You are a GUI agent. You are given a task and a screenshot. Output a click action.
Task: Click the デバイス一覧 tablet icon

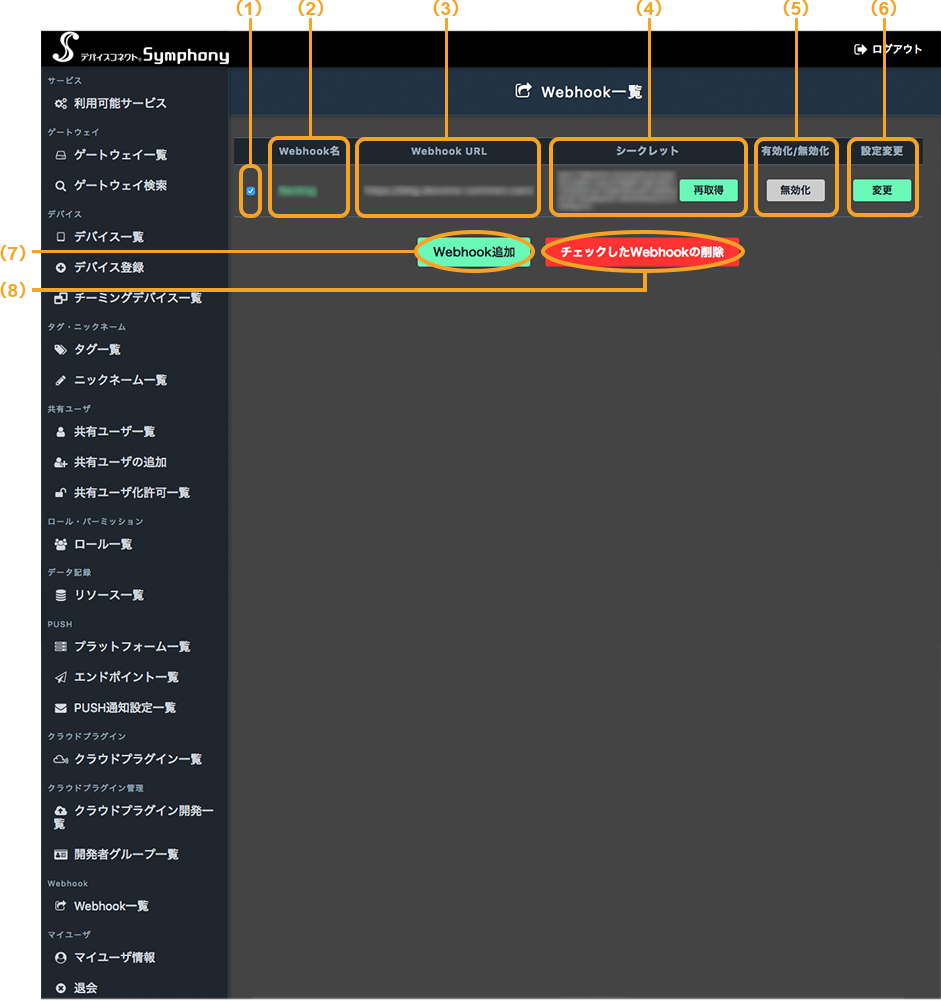click(61, 237)
